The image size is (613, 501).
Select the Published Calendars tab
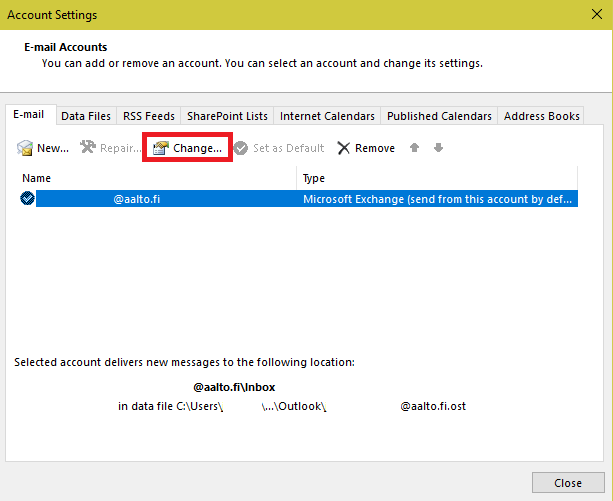point(439,116)
